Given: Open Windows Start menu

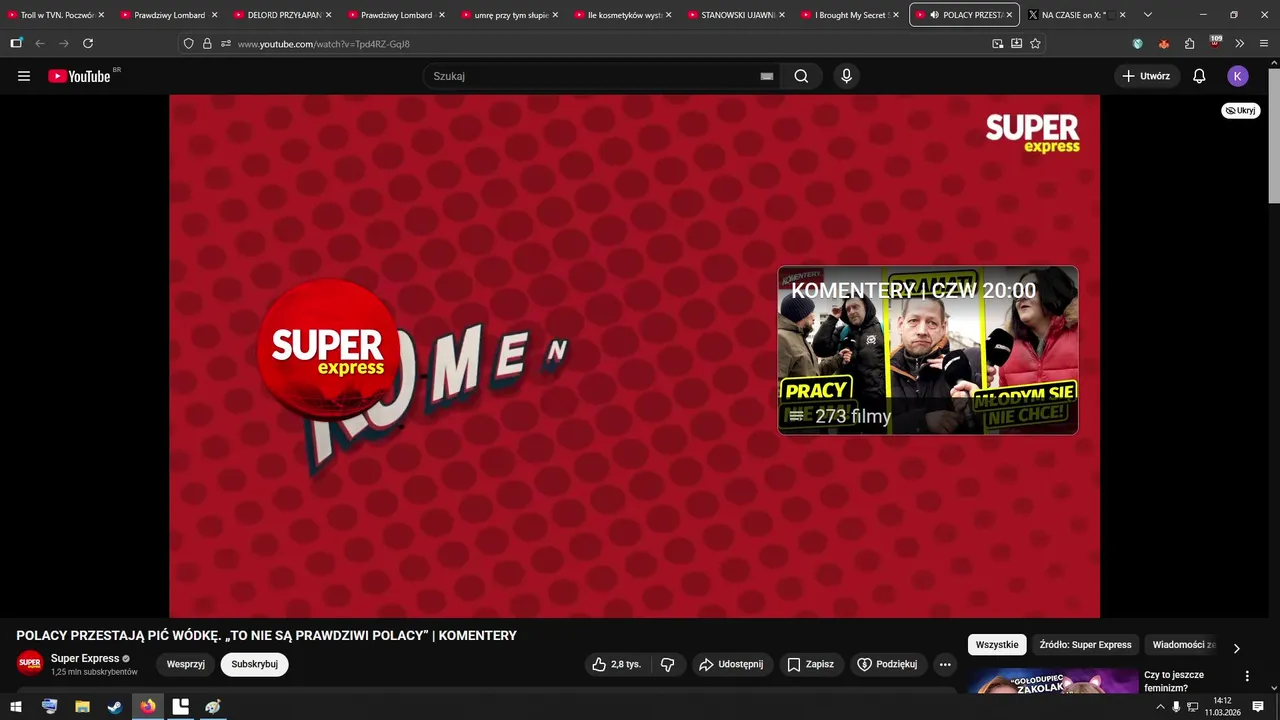Looking at the screenshot, I should click(x=15, y=707).
